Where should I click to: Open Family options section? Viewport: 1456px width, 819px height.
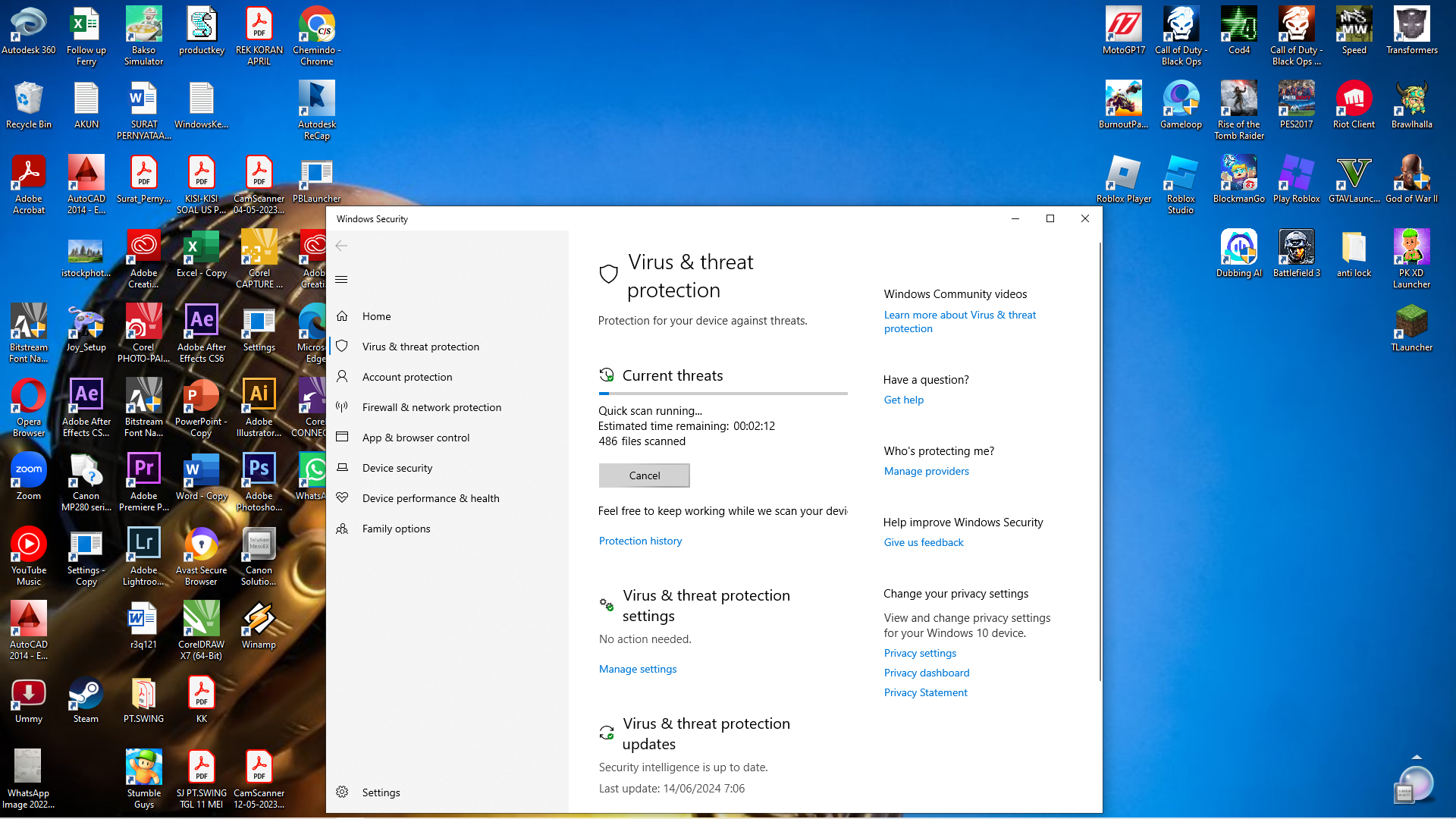point(396,529)
